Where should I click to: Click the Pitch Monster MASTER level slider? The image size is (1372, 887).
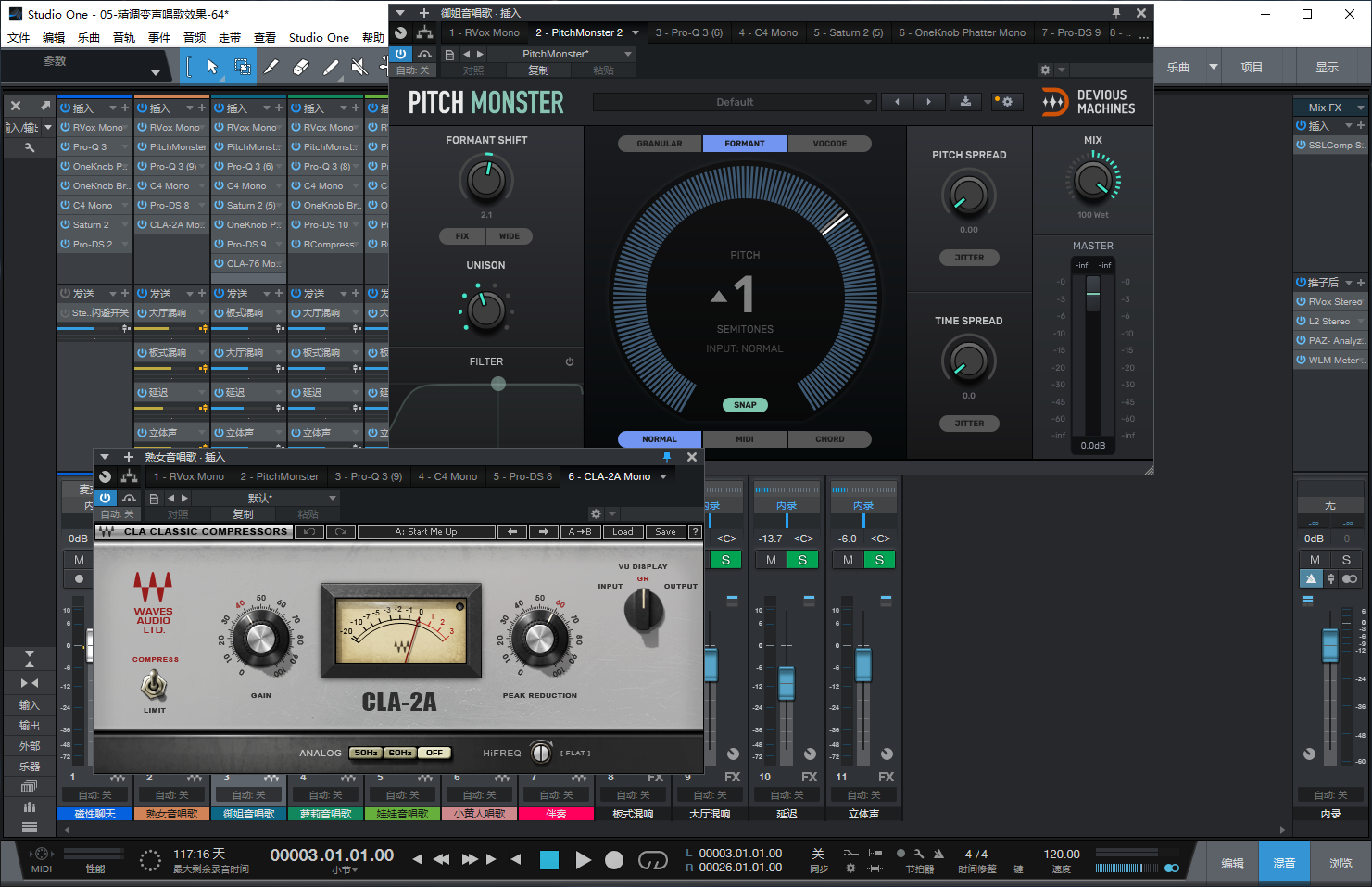point(1092,295)
